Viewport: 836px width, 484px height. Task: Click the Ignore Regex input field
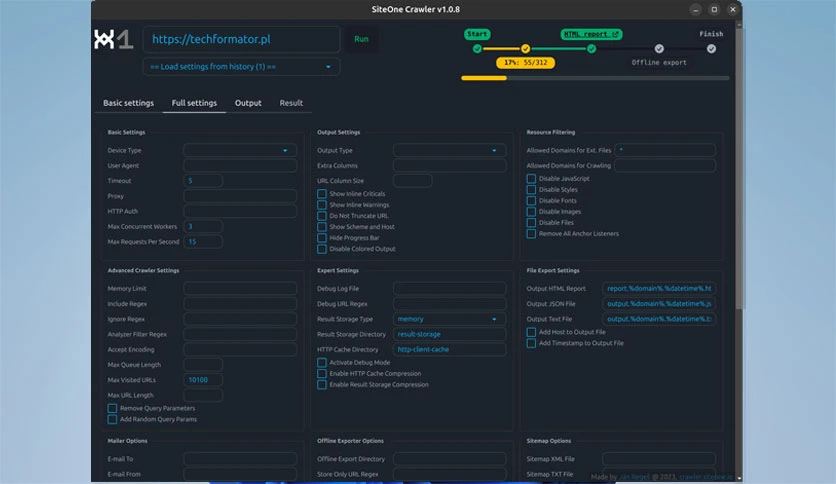coord(240,319)
